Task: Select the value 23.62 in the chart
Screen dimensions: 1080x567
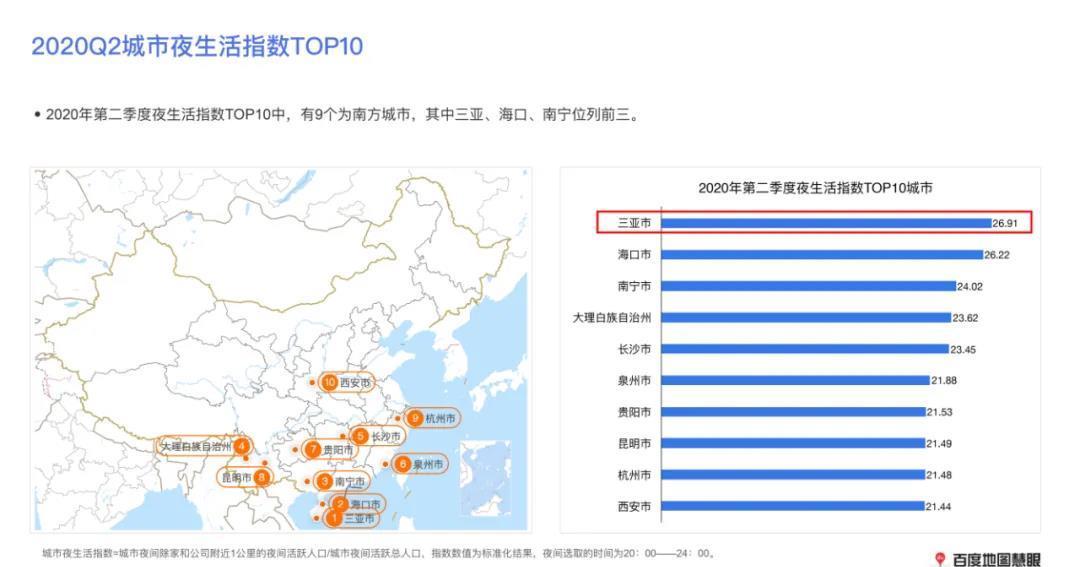Action: [x=965, y=318]
